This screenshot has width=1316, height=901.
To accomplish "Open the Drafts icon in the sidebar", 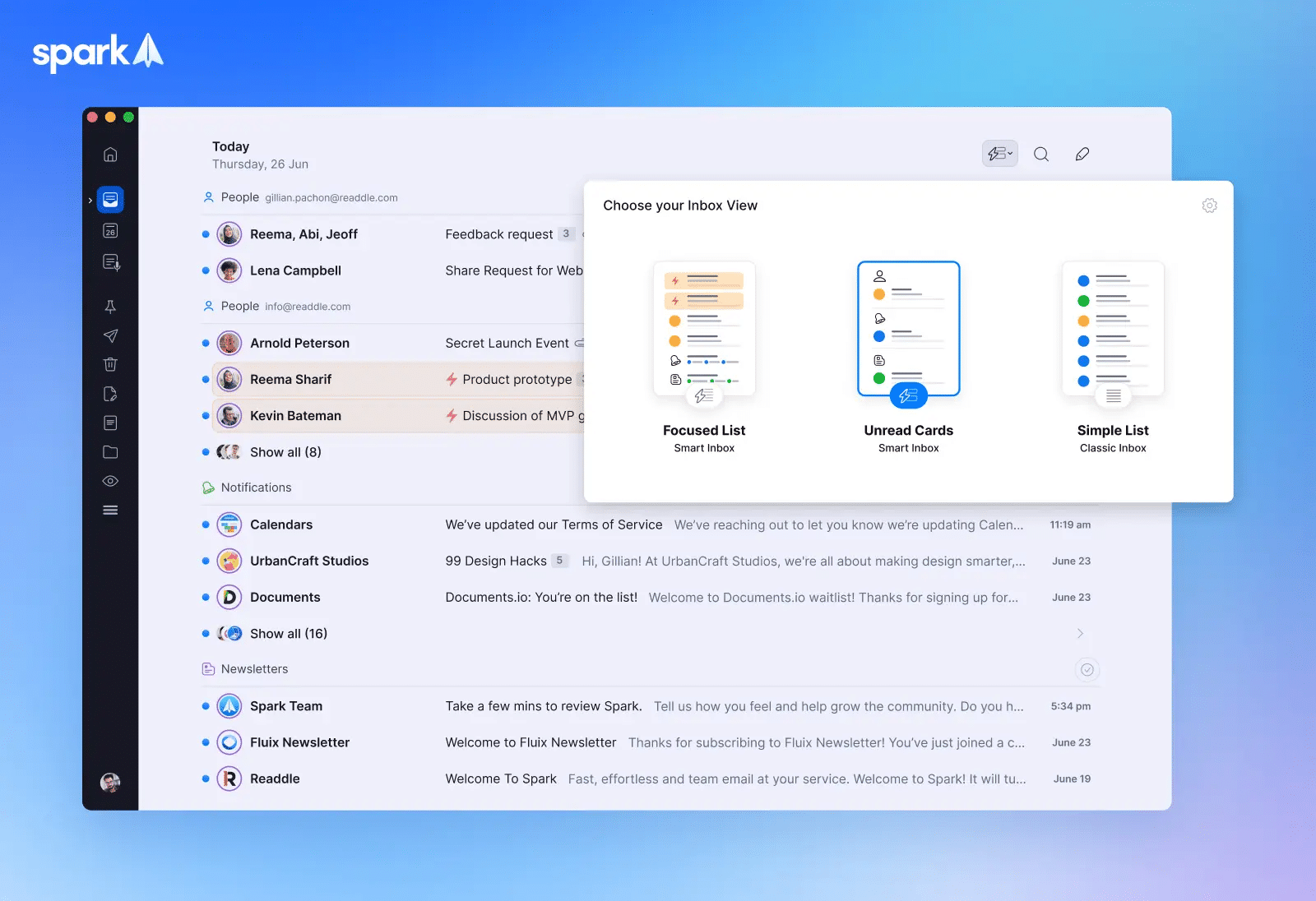I will (110, 394).
